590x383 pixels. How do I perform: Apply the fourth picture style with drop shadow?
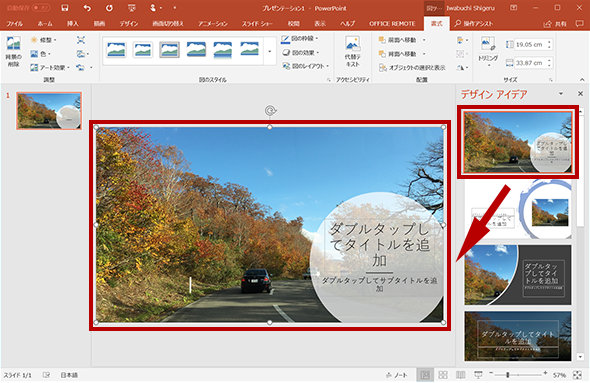click(196, 50)
